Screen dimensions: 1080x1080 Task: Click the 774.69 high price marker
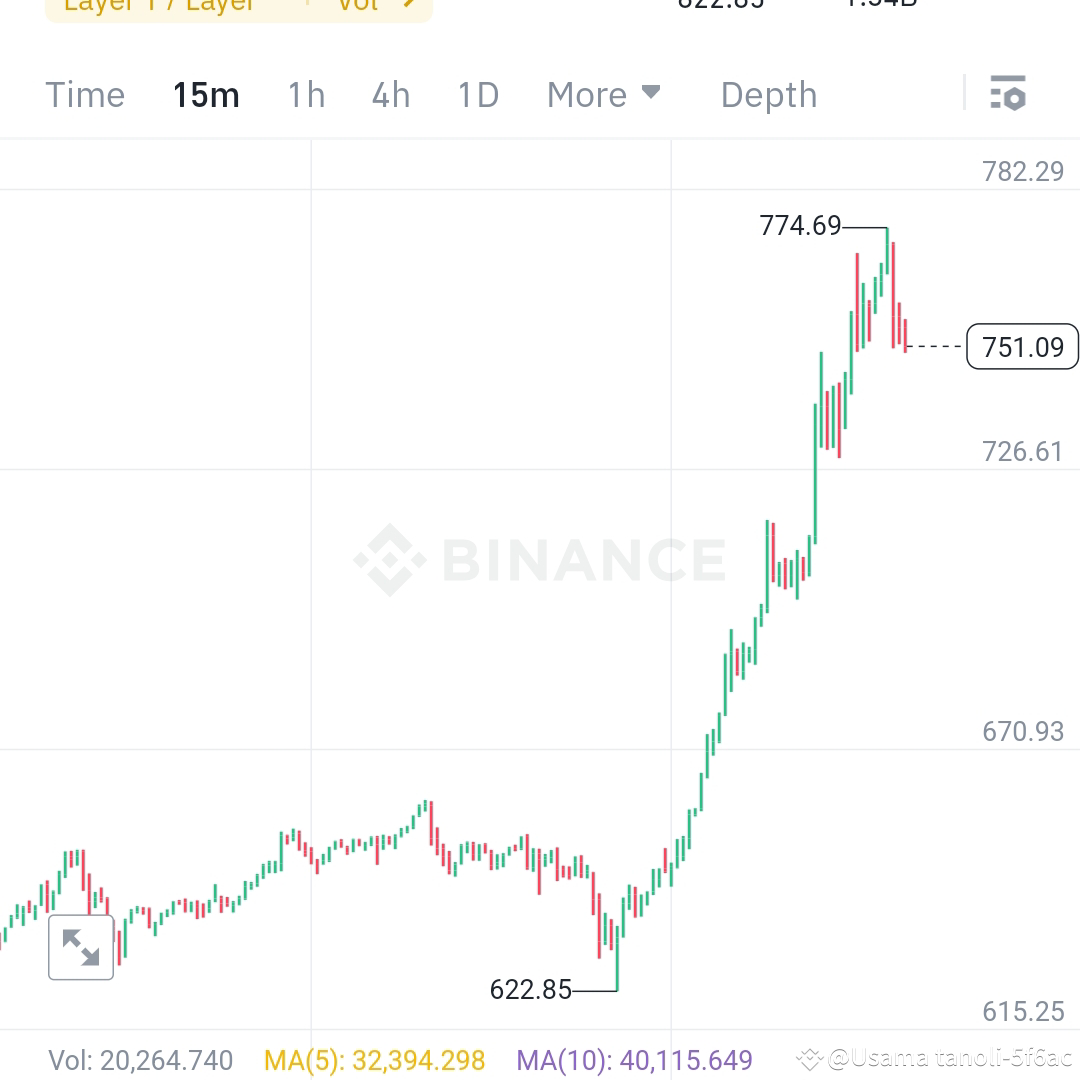click(x=800, y=226)
